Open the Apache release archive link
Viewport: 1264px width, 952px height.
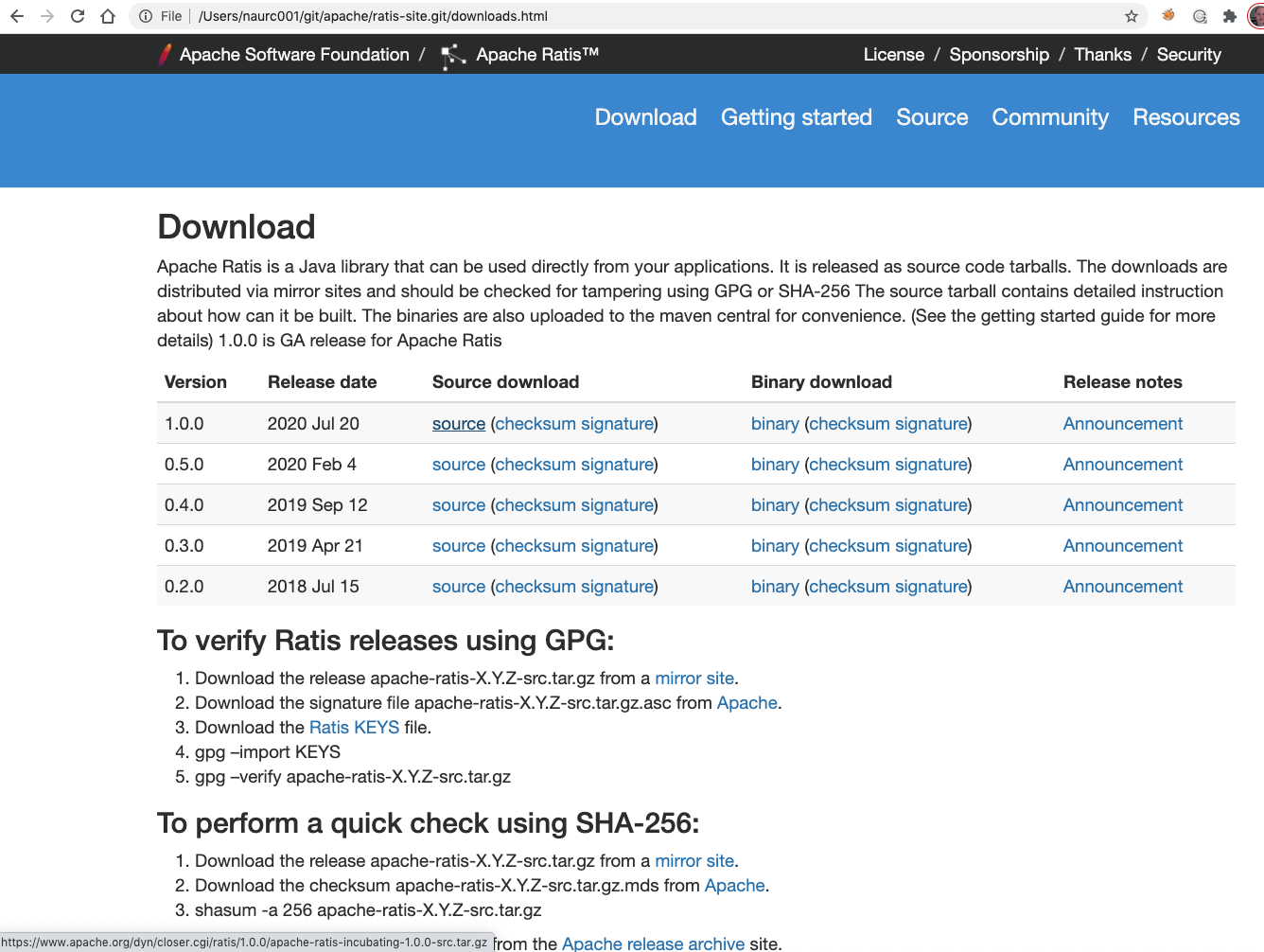click(654, 943)
